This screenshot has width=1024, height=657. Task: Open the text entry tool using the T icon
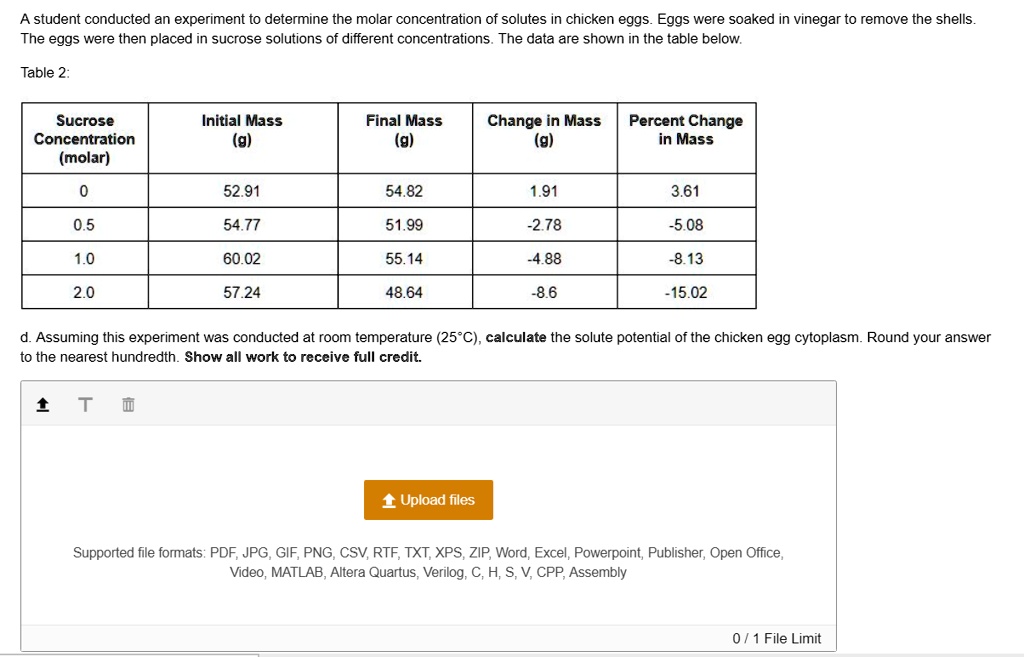[x=85, y=403]
